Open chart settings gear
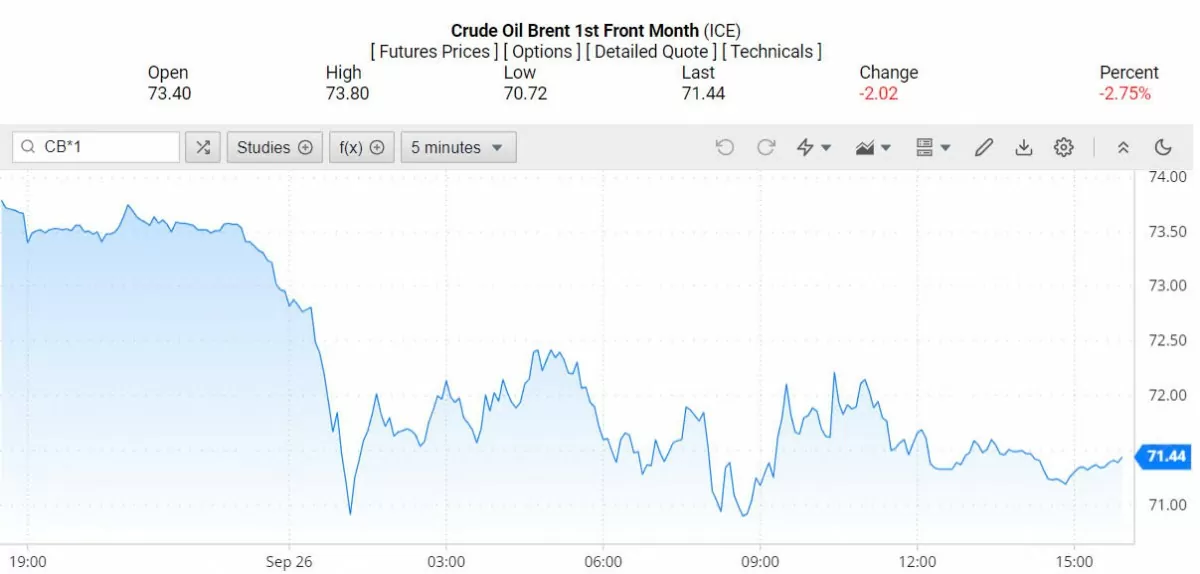Viewport: 1200px width, 574px height. click(1063, 148)
